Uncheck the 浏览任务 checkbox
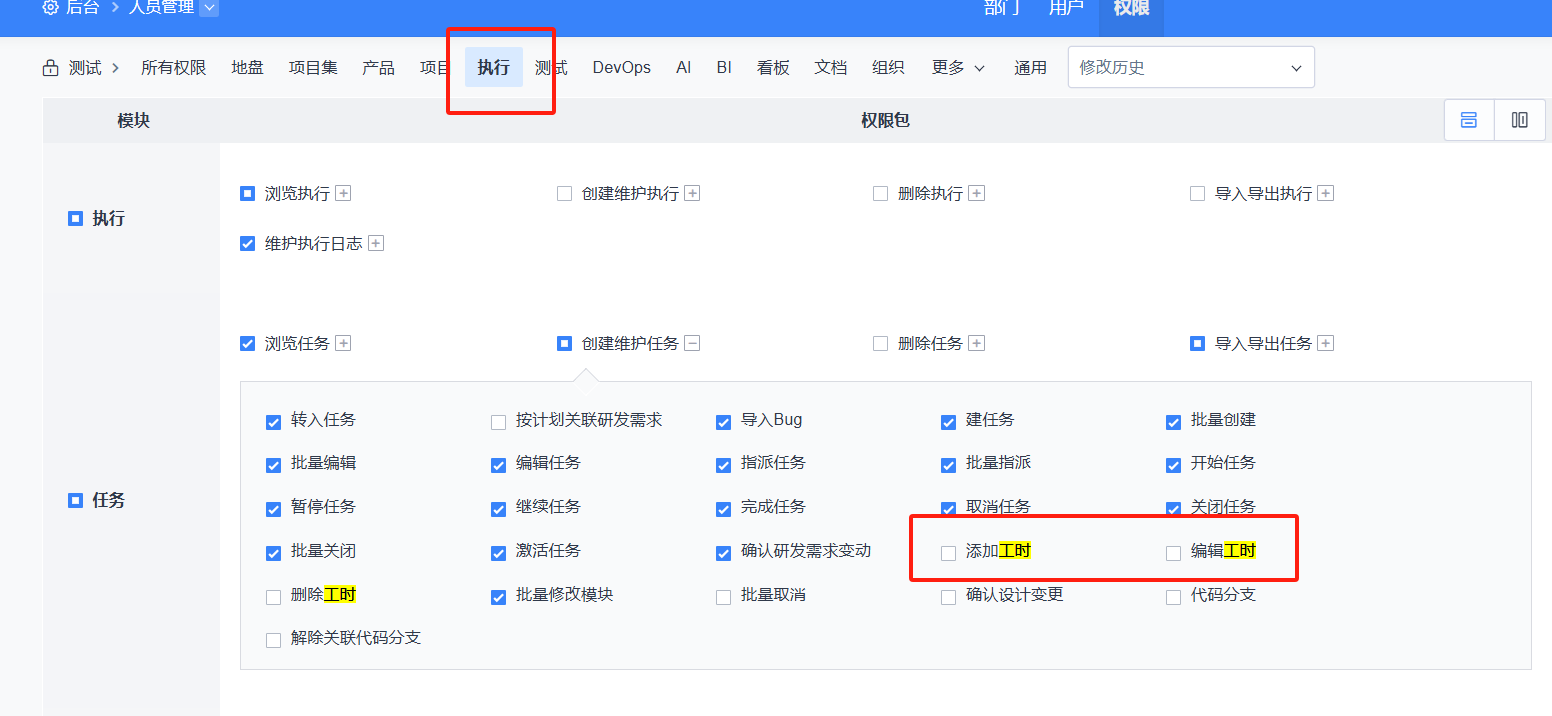The image size is (1552, 716). pos(248,343)
